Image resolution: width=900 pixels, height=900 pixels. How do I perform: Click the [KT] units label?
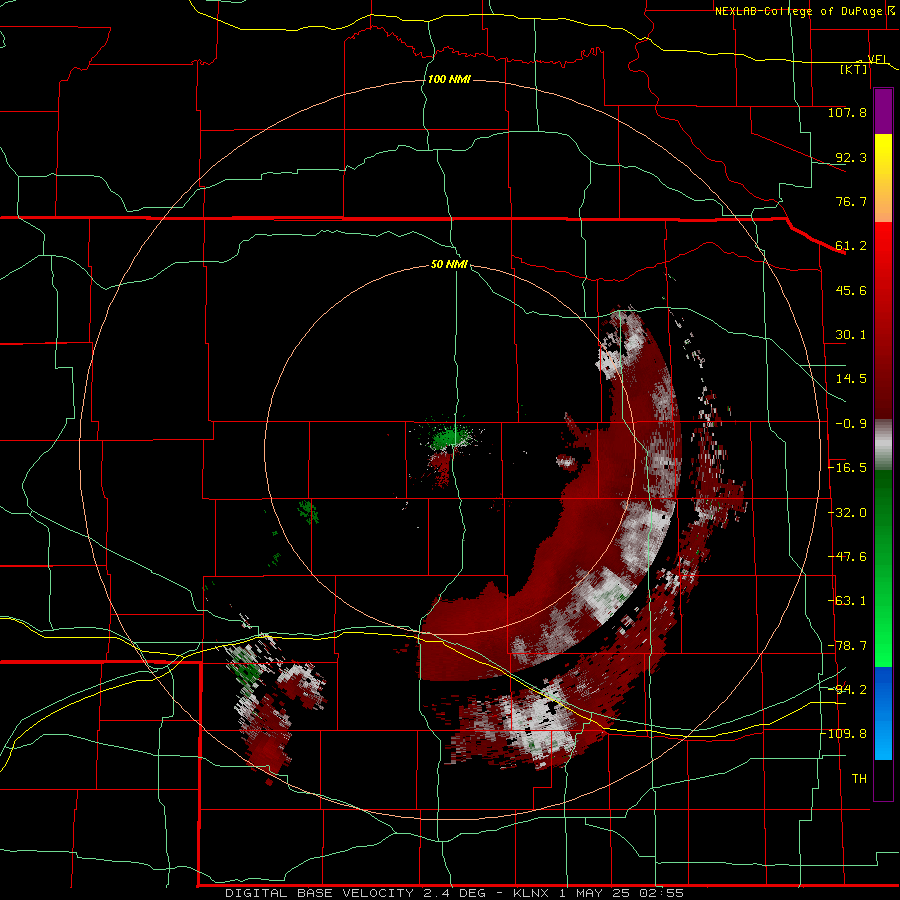click(854, 69)
